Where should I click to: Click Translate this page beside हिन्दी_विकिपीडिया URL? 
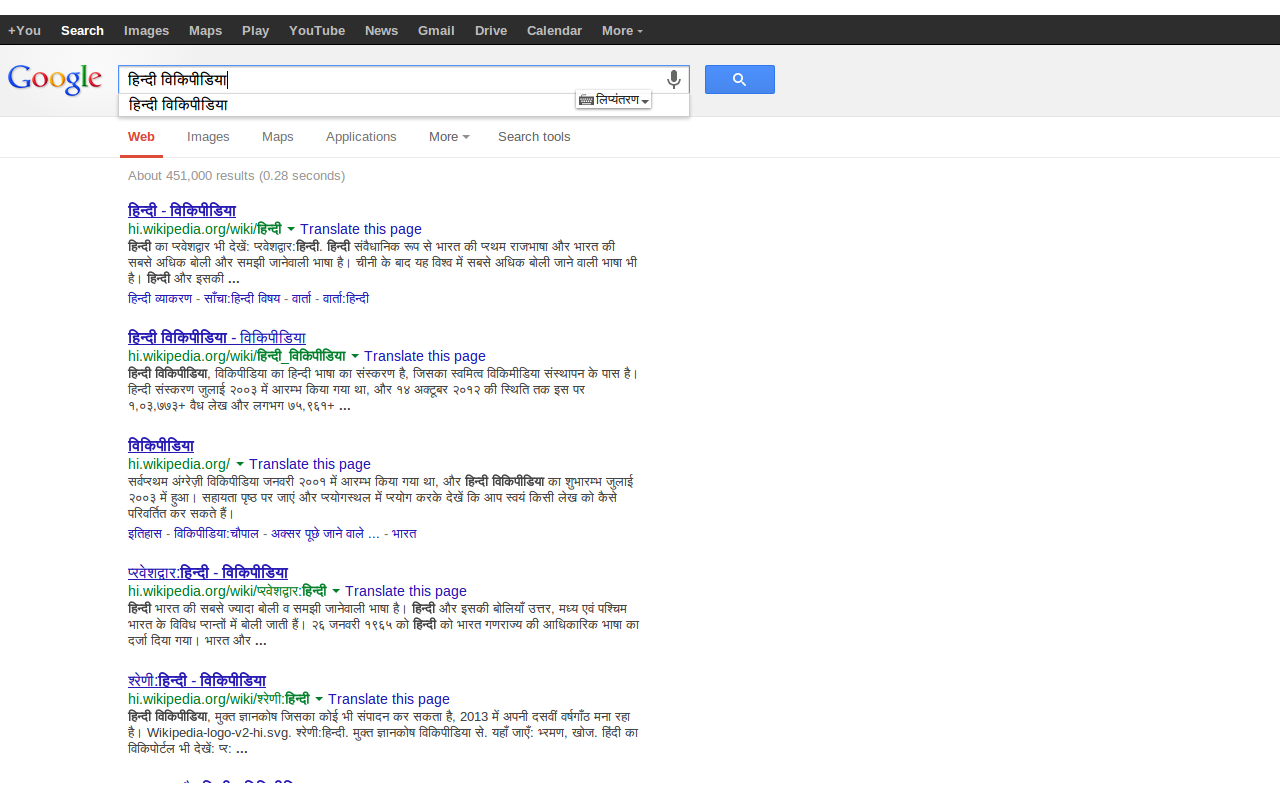425,356
